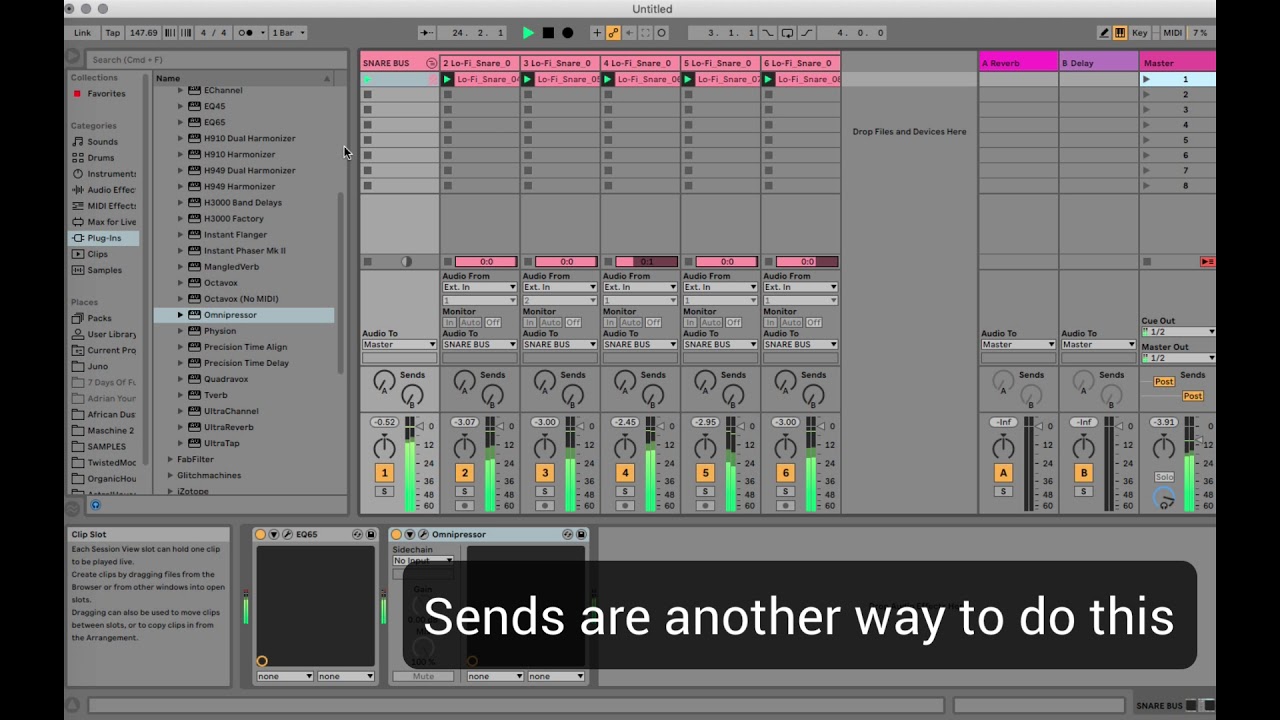1280x720 pixels.
Task: Turn off Omnipressor device activator
Action: (396, 535)
